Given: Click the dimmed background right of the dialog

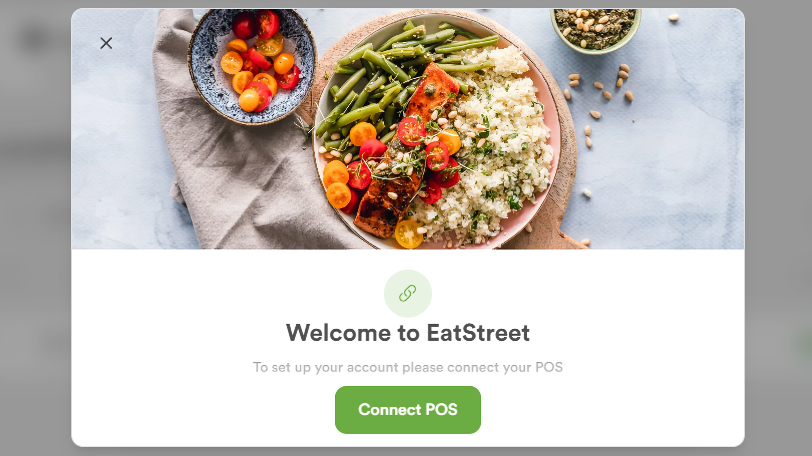Looking at the screenshot, I should tap(778, 228).
